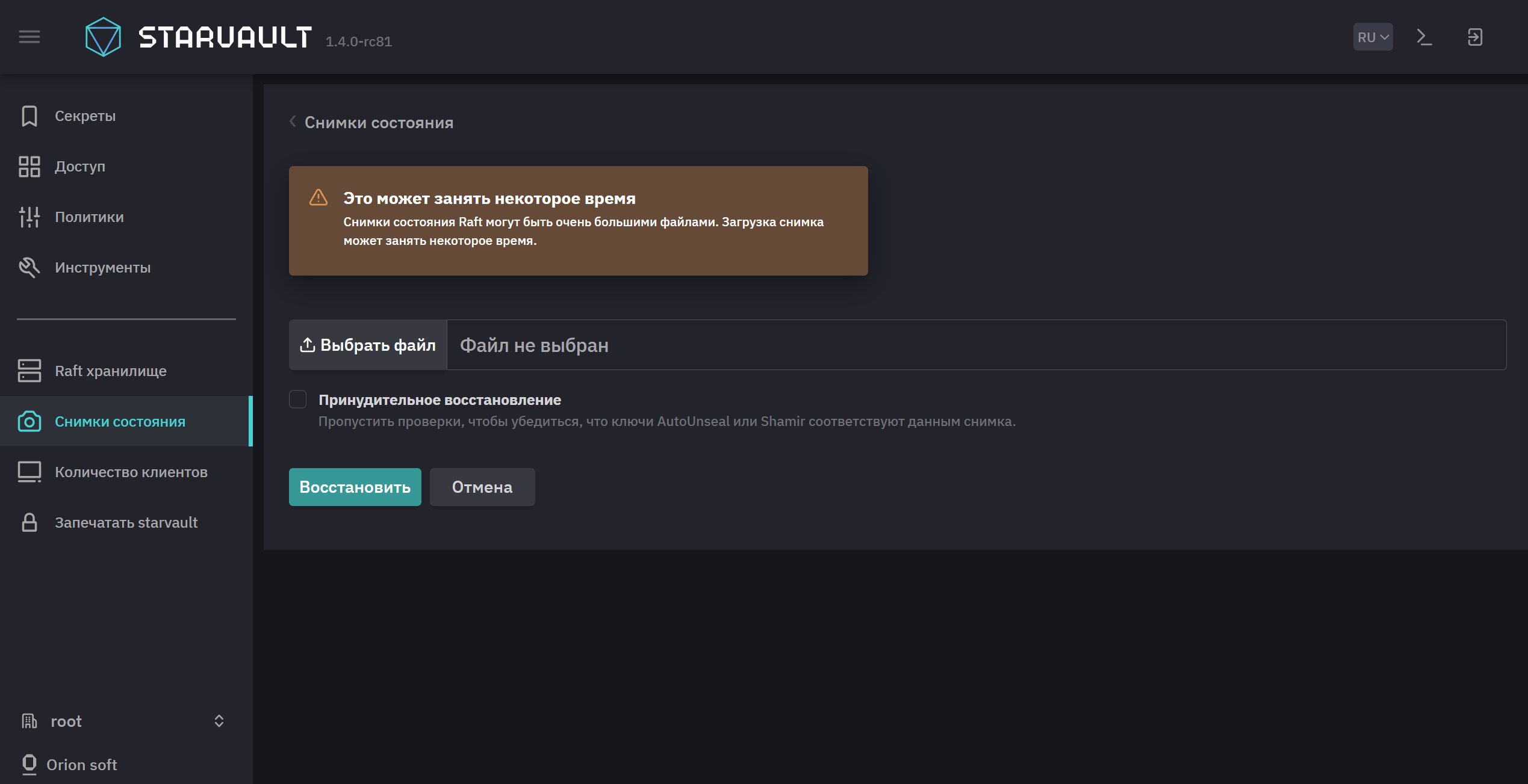Click the building icon next to root

point(30,721)
